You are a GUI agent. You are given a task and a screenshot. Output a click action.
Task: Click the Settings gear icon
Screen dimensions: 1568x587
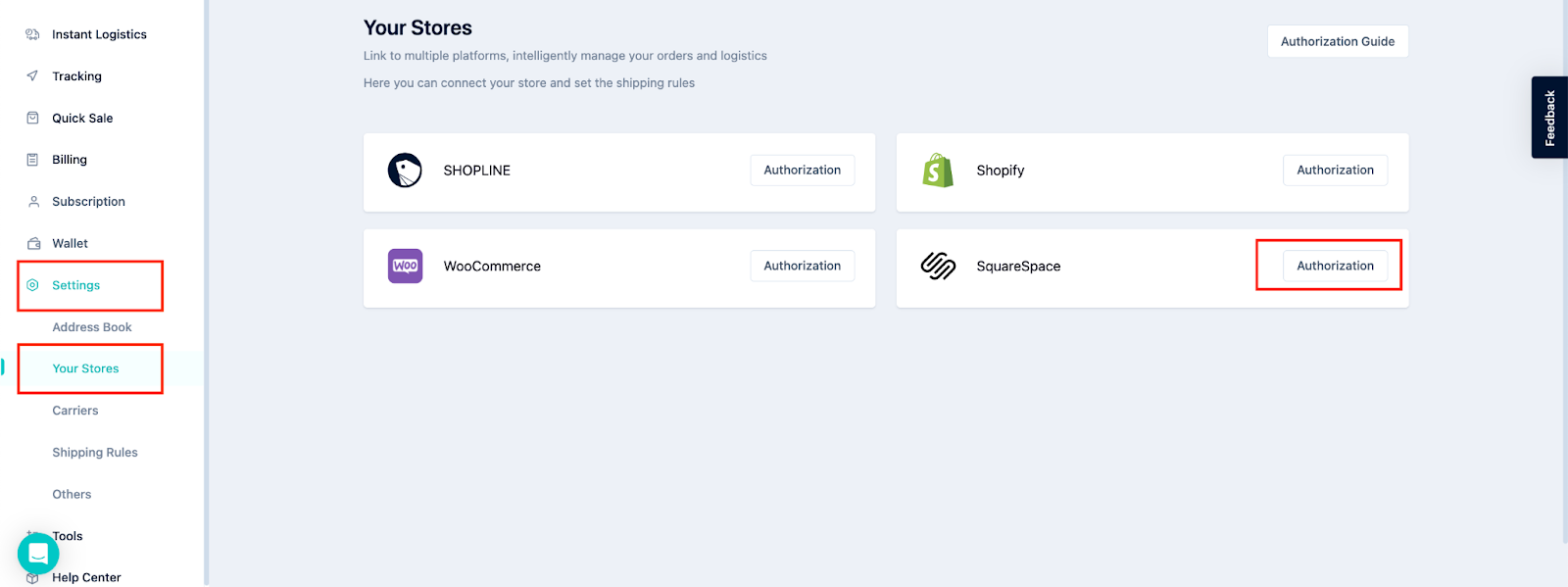[x=32, y=285]
